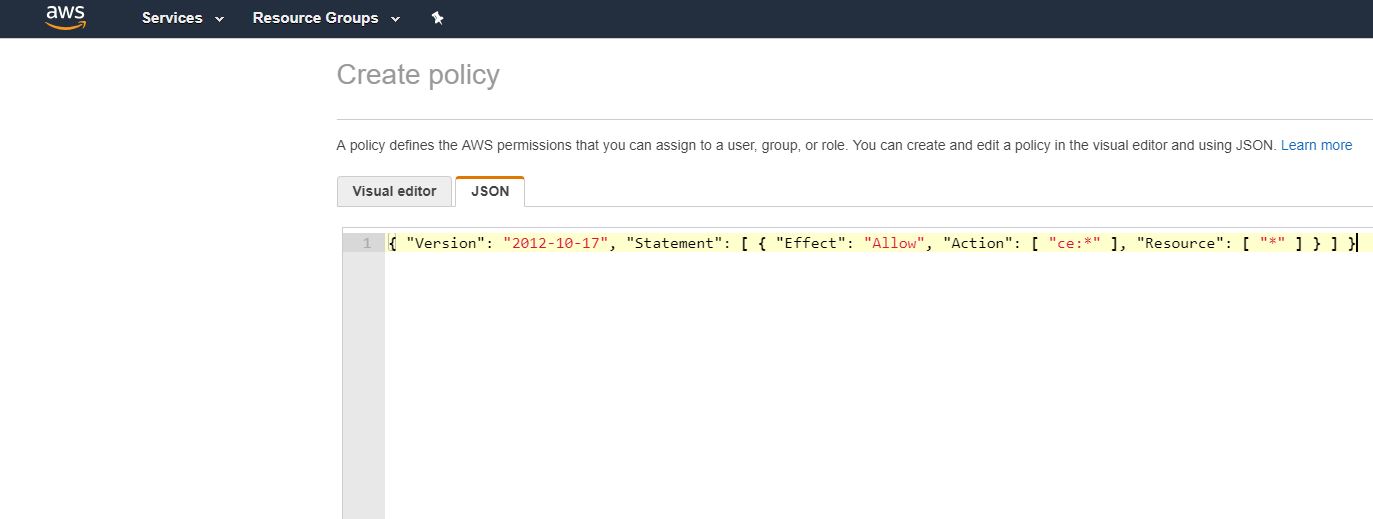Image resolution: width=1373 pixels, height=519 pixels.
Task: Click the Create policy heading
Action: tap(418, 75)
